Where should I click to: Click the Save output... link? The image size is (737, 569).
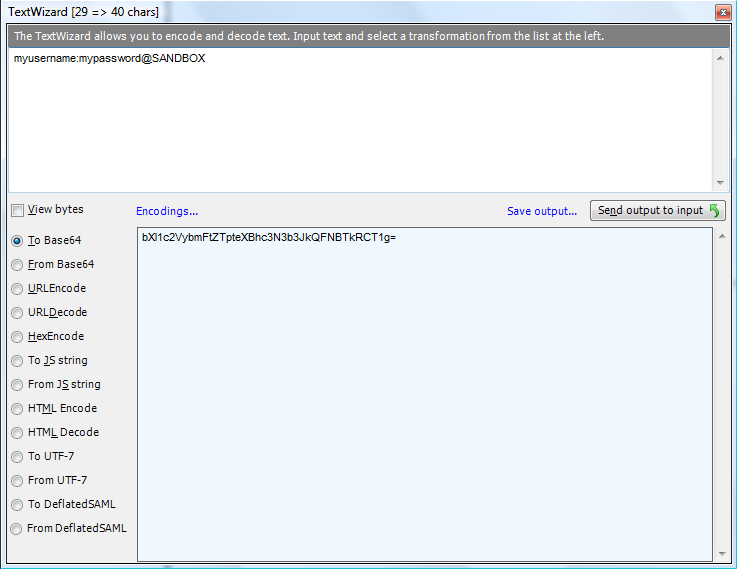(542, 211)
